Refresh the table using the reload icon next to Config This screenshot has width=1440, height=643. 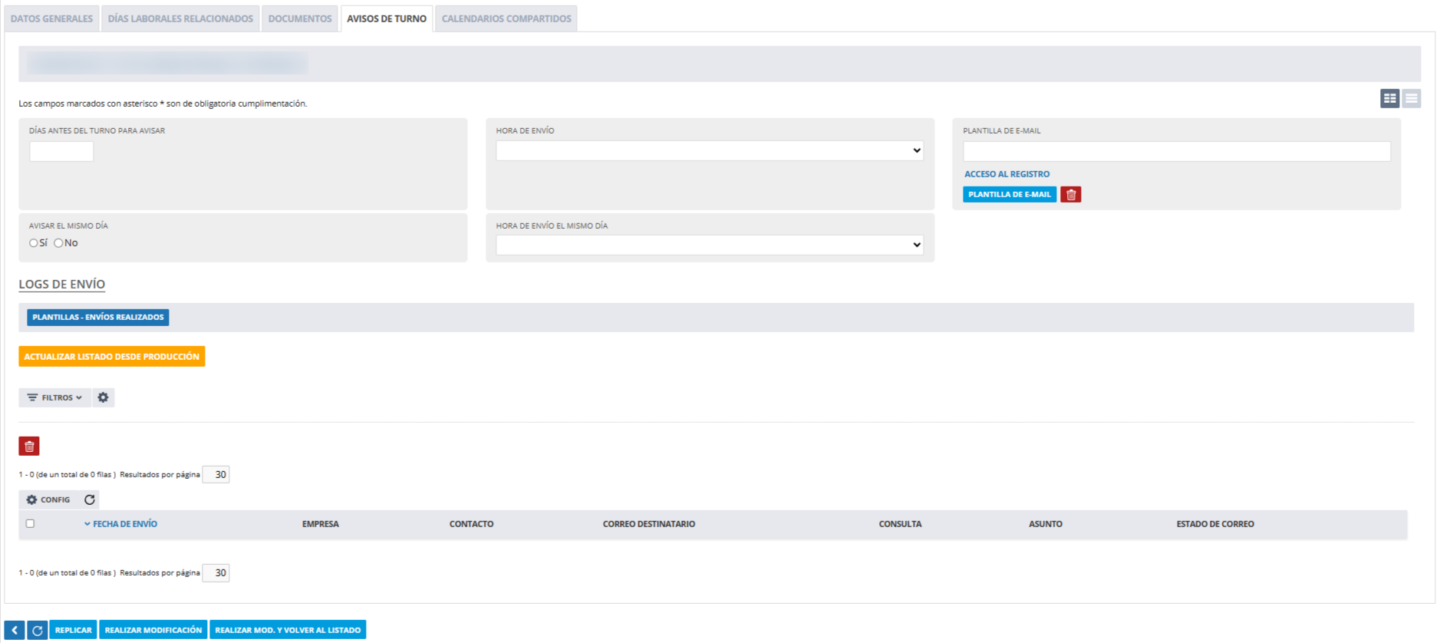[x=89, y=499]
